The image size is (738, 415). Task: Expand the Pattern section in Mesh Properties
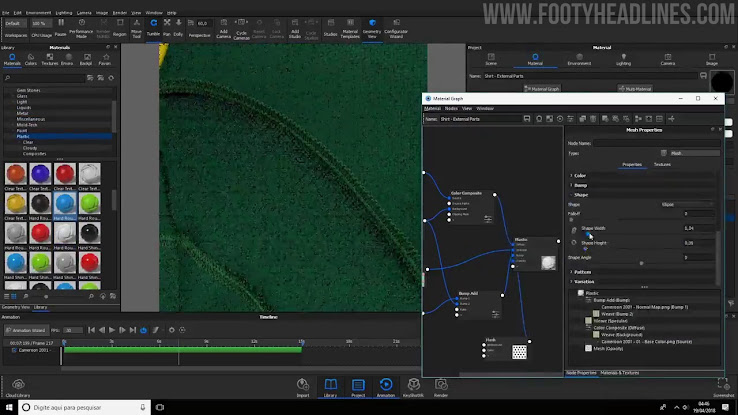582,272
